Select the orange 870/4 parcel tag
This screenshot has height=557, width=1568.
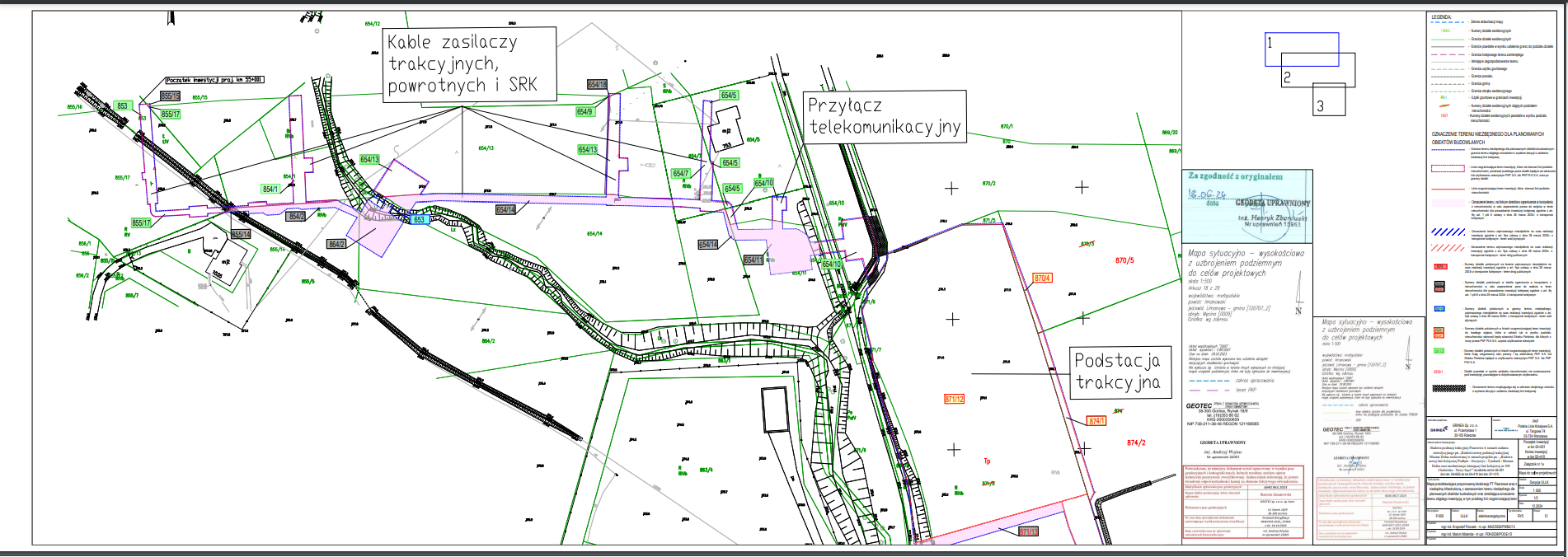pos(1042,278)
